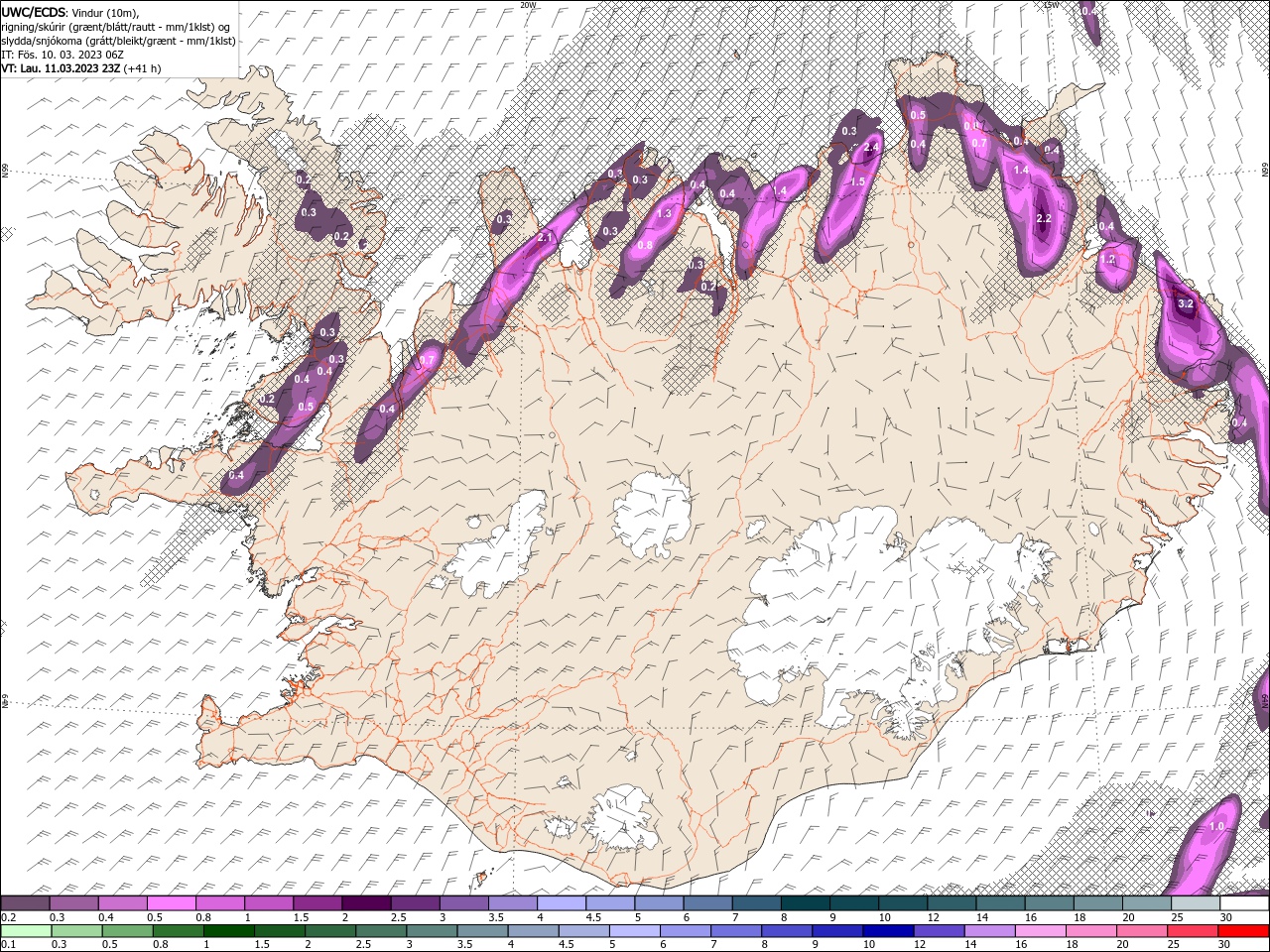Select pale lavender upper legend swatch between 4 and 4.5

click(x=562, y=903)
